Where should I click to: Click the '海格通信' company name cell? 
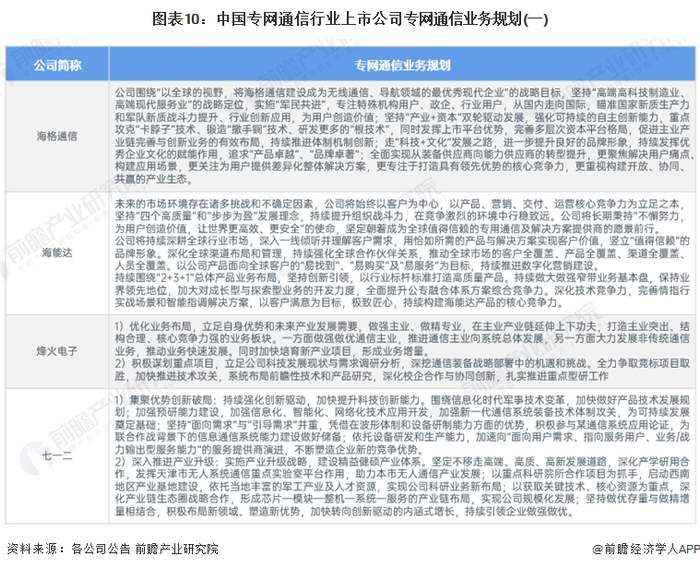click(57, 136)
